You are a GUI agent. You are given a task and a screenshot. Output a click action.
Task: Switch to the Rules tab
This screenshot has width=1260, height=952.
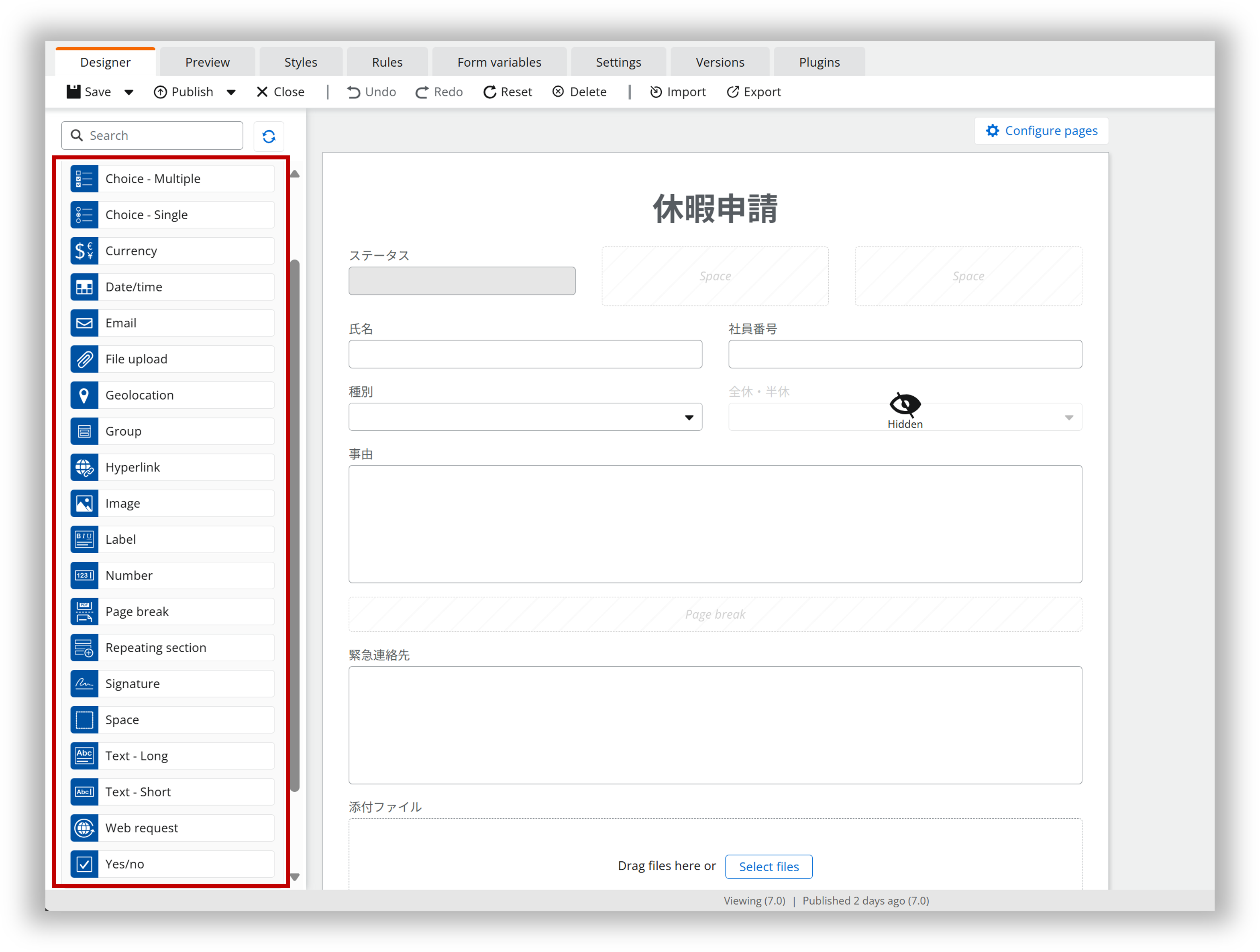pyautogui.click(x=387, y=61)
